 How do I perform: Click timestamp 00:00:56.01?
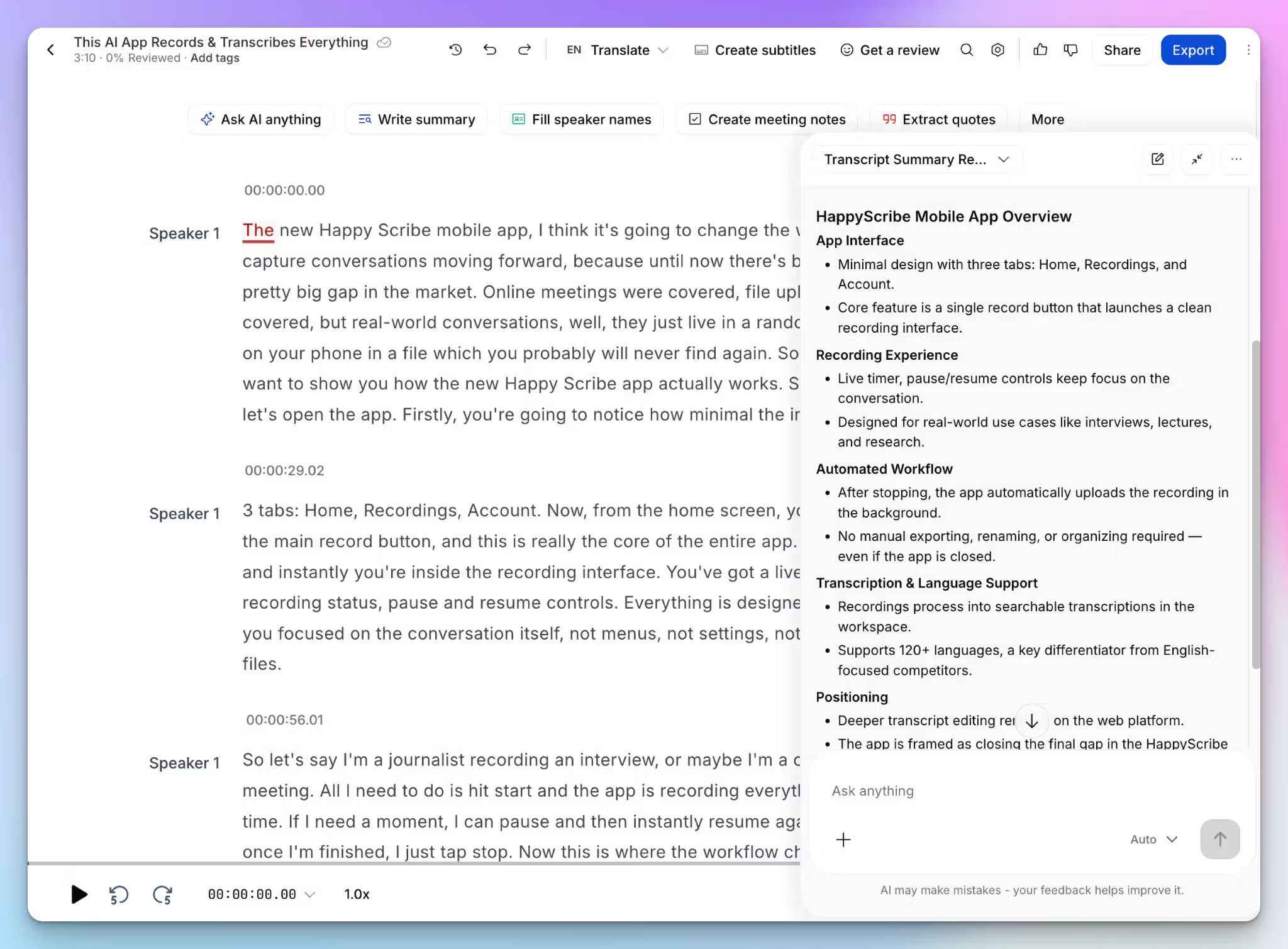pos(284,719)
